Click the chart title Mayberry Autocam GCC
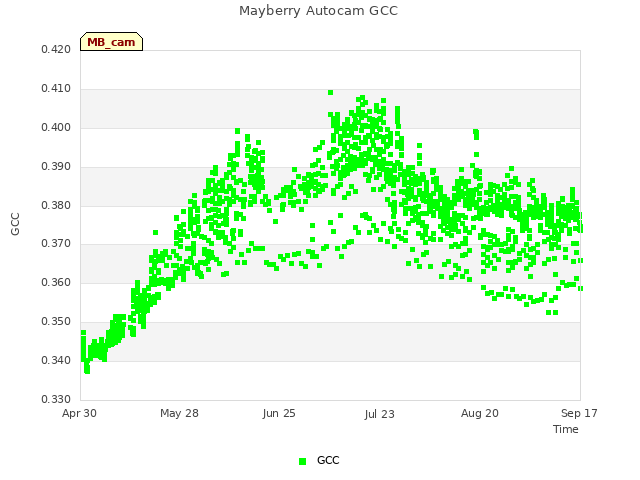Image resolution: width=640 pixels, height=480 pixels. (x=318, y=11)
